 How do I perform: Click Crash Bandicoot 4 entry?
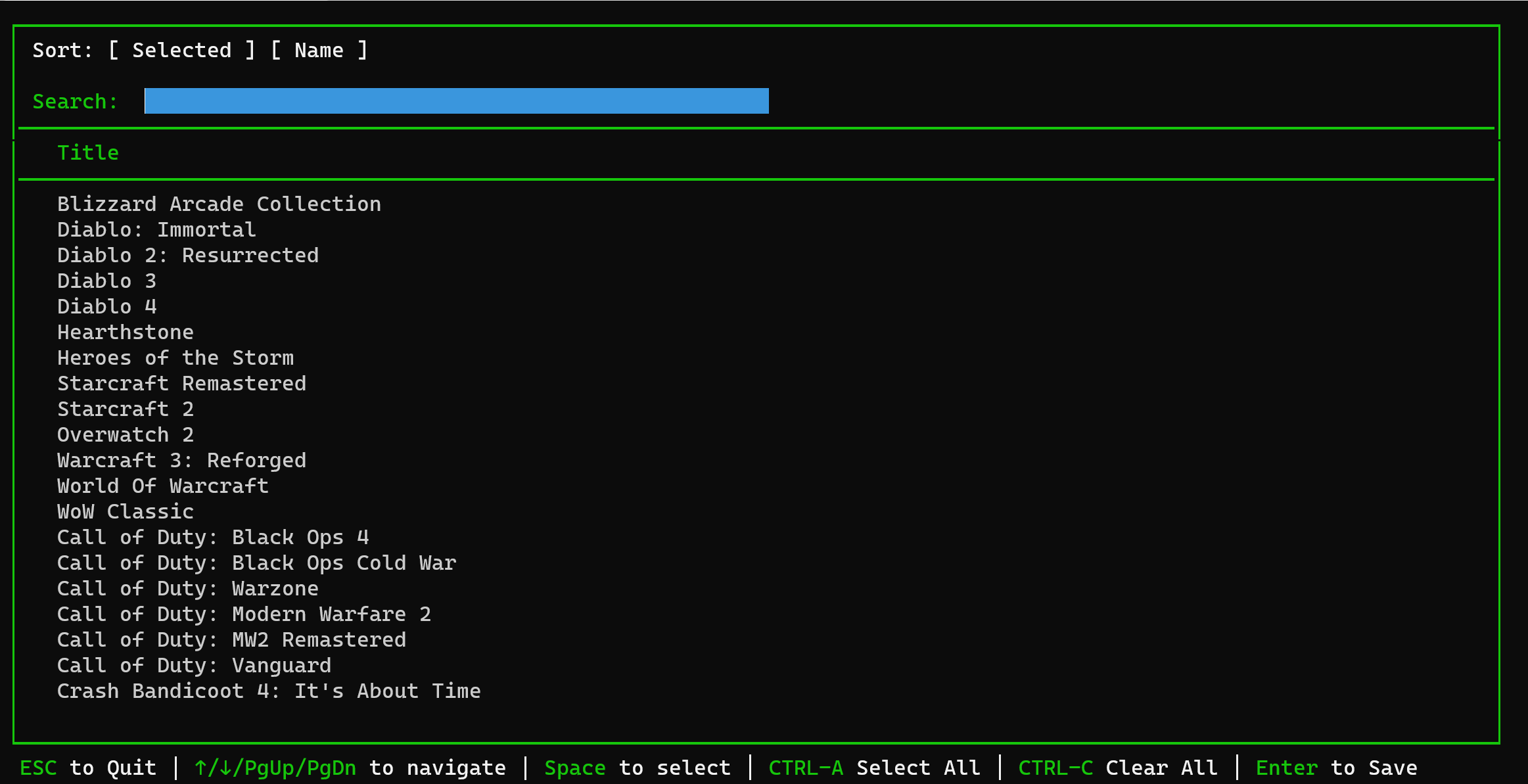tap(269, 691)
